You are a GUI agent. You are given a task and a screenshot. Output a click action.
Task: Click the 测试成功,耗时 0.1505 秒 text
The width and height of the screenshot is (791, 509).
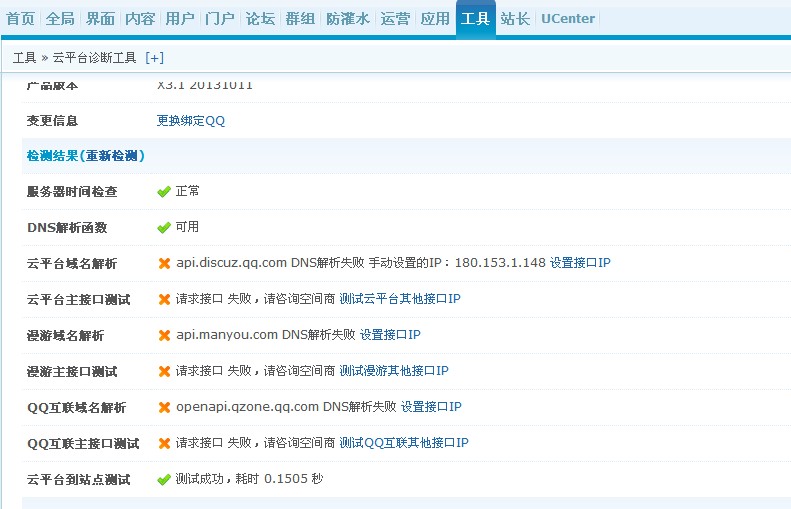pyautogui.click(x=249, y=479)
